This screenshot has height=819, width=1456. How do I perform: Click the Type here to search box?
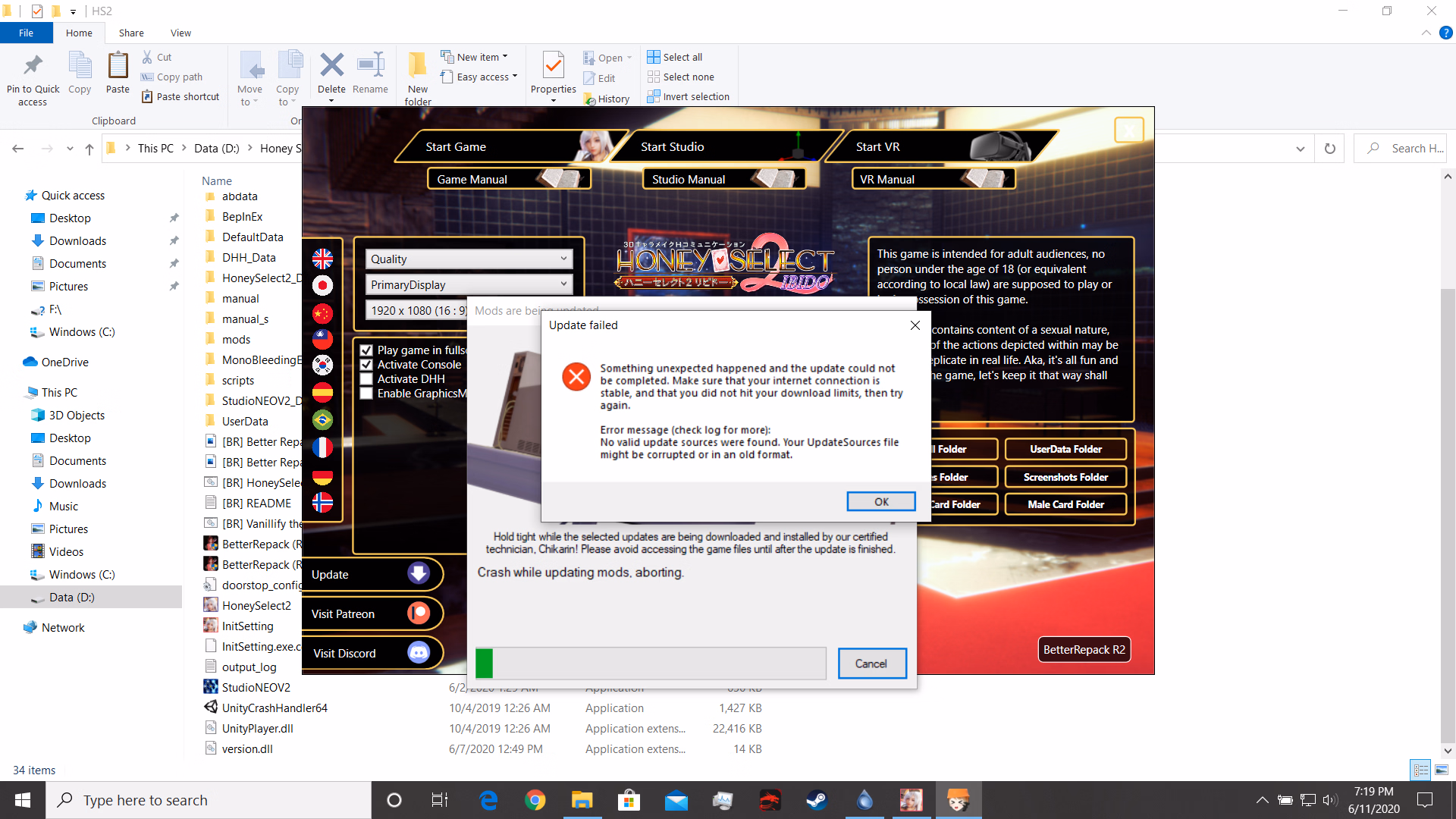point(209,800)
